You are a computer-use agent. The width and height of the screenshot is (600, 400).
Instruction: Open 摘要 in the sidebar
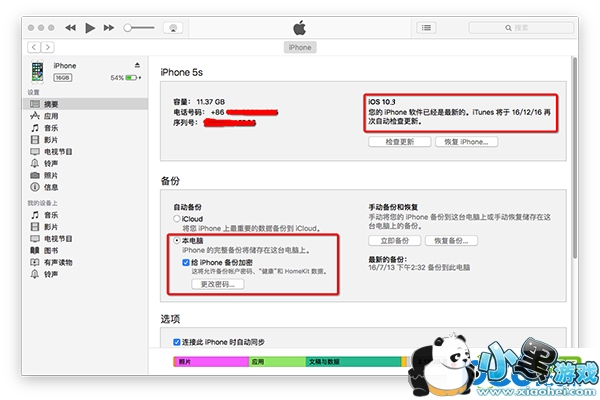(85, 104)
